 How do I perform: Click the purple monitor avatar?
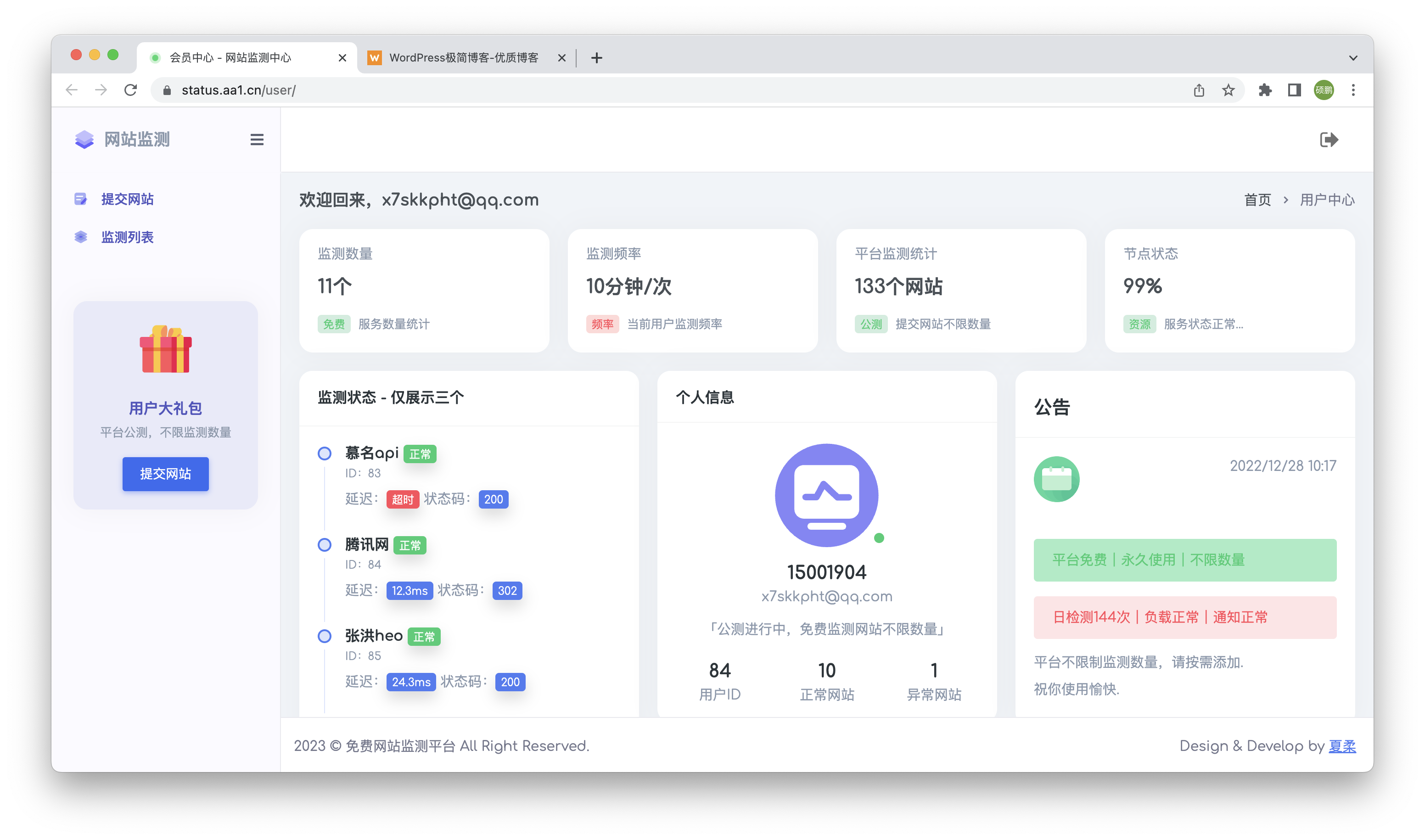tap(826, 495)
